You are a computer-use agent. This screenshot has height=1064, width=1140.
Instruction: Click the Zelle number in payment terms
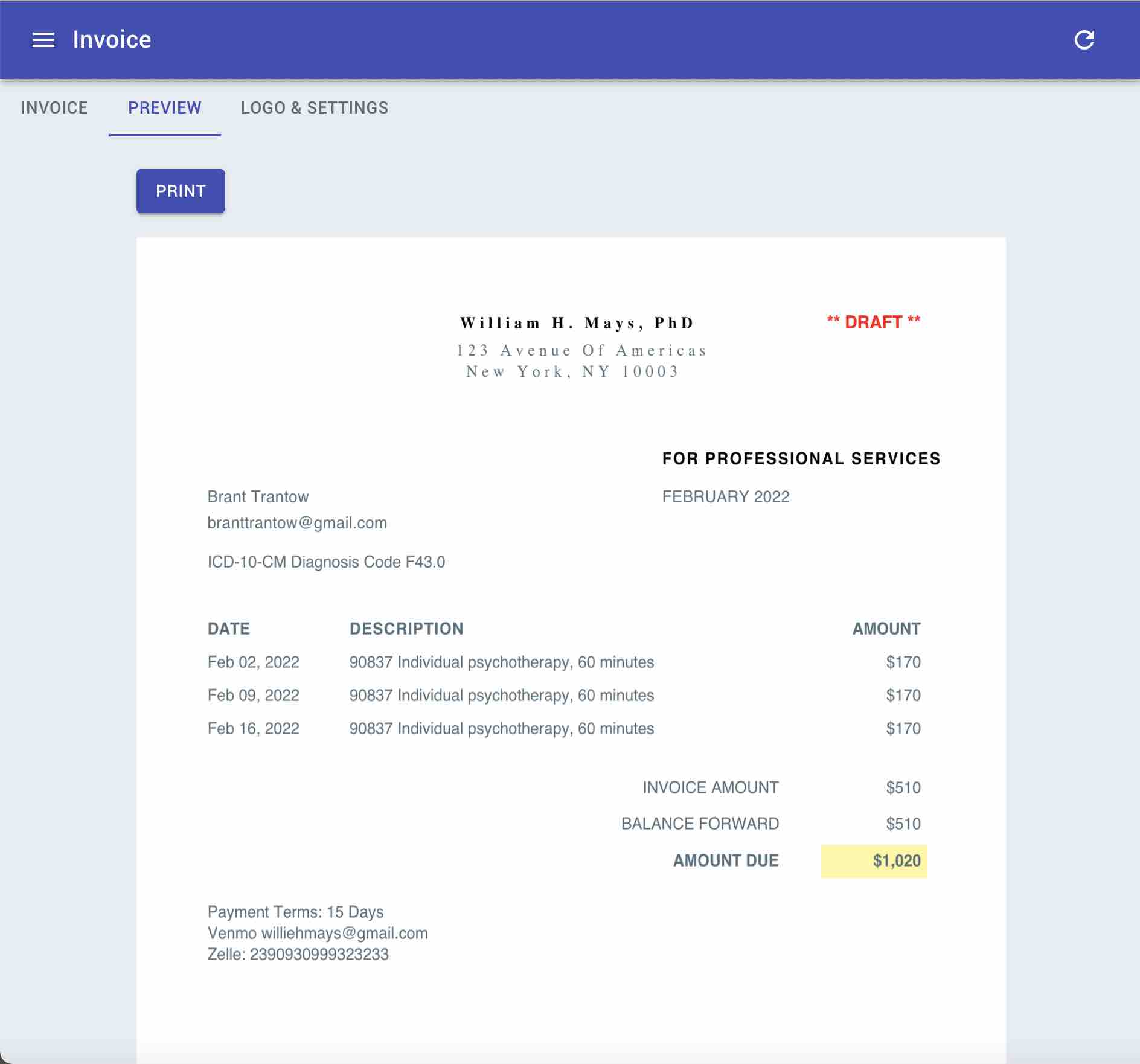coord(298,954)
